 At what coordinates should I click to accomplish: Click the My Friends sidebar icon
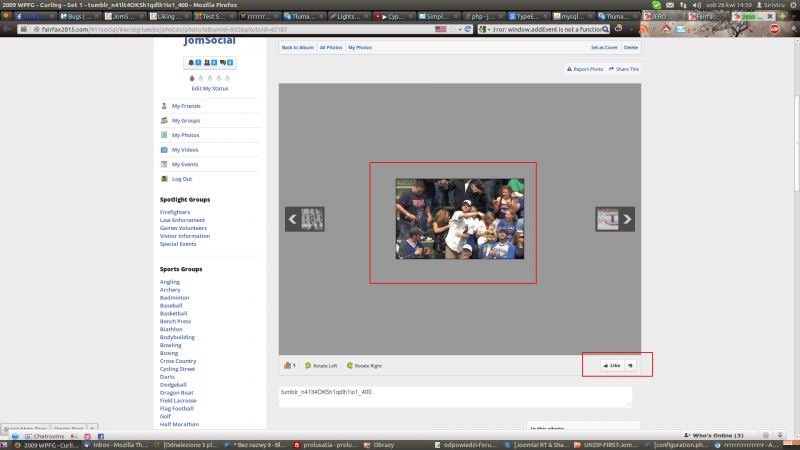[164, 106]
